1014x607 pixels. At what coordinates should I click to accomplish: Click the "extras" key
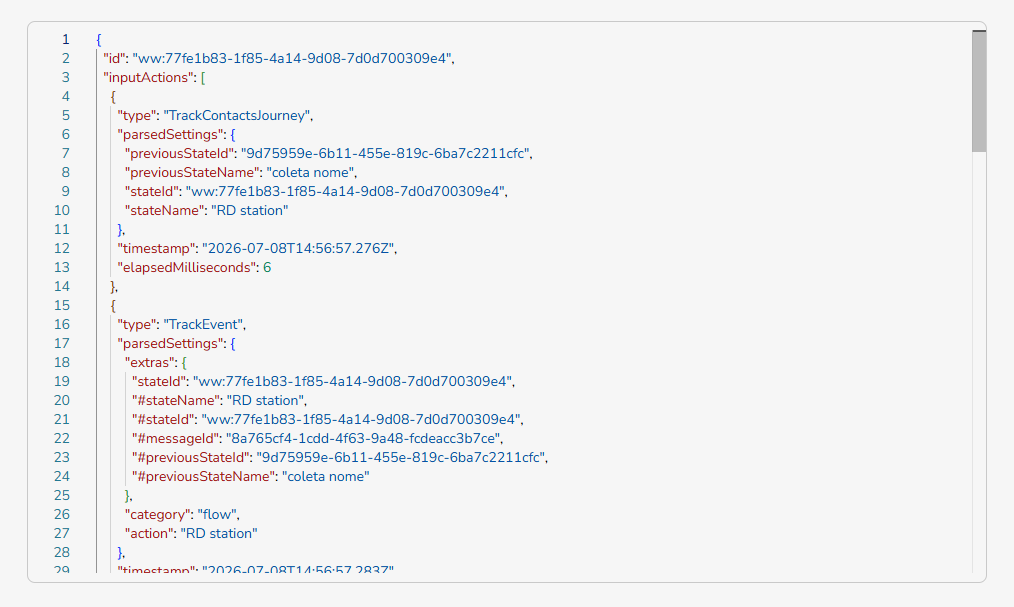tap(150, 363)
